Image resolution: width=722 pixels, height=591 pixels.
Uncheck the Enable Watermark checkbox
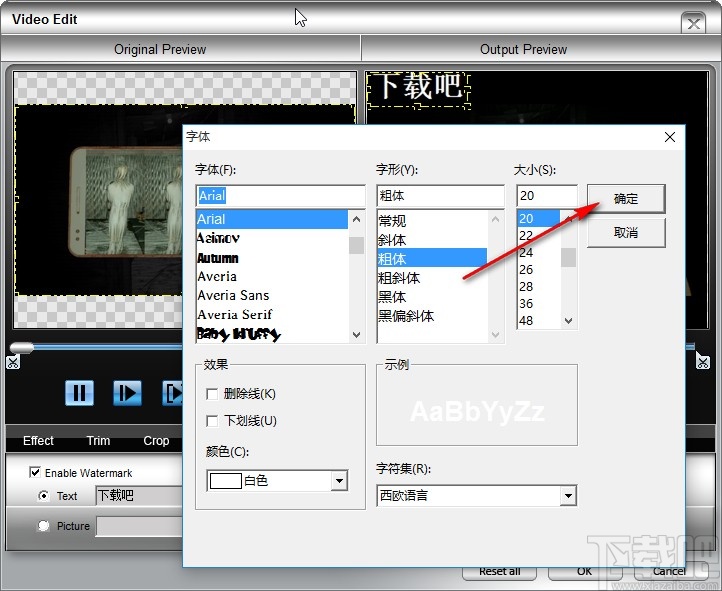(36, 473)
